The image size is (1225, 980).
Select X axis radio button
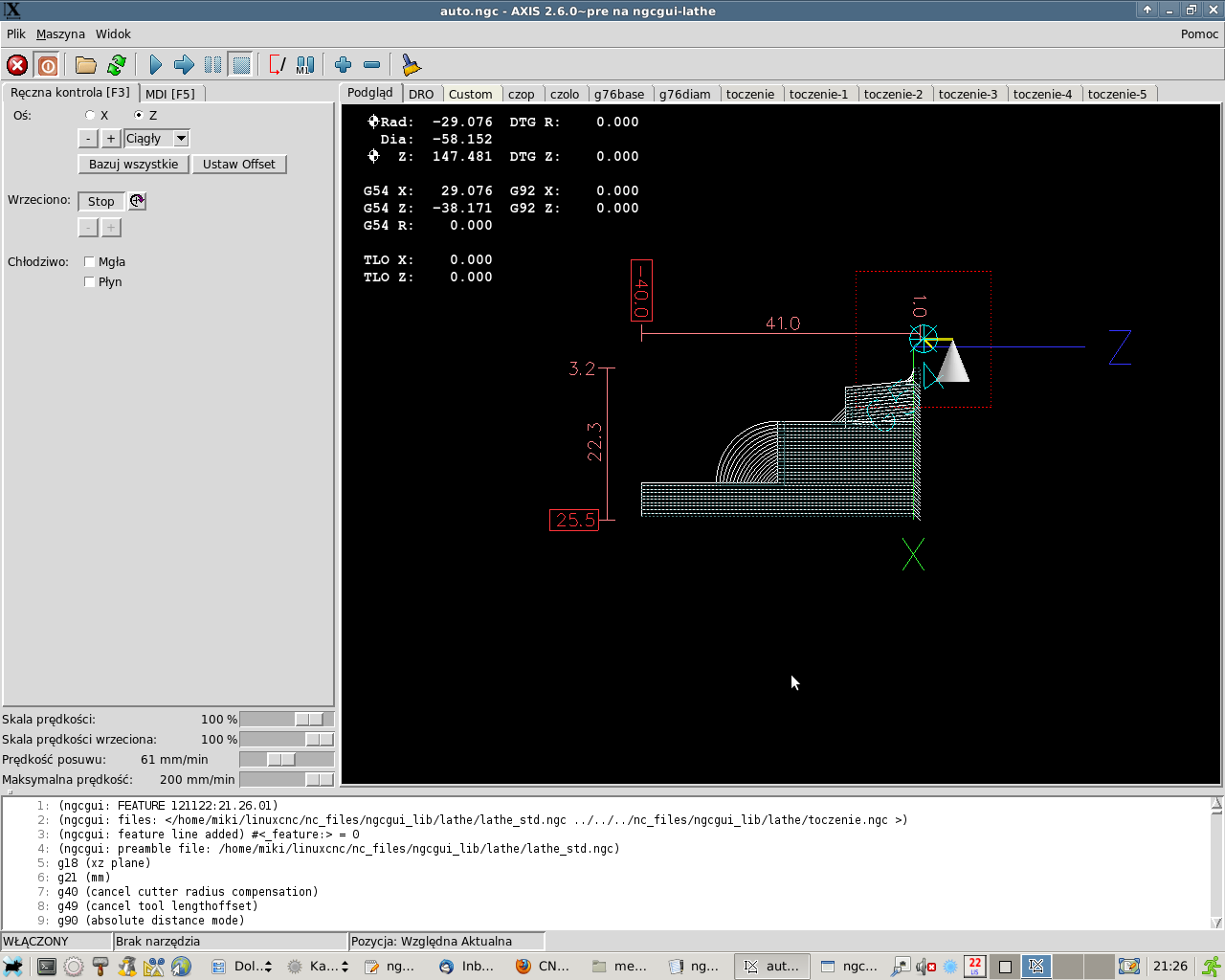coord(90,115)
